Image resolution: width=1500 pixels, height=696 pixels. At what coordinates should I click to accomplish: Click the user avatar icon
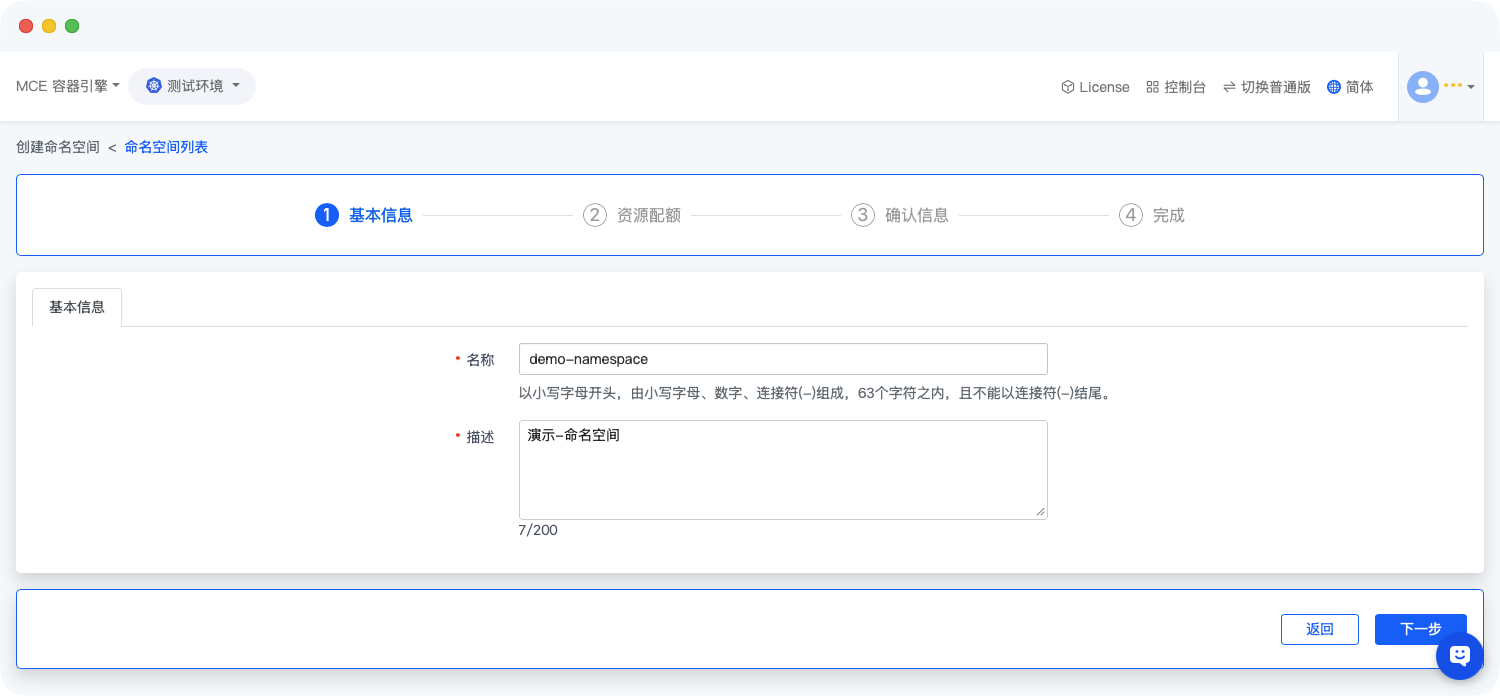pyautogui.click(x=1422, y=87)
